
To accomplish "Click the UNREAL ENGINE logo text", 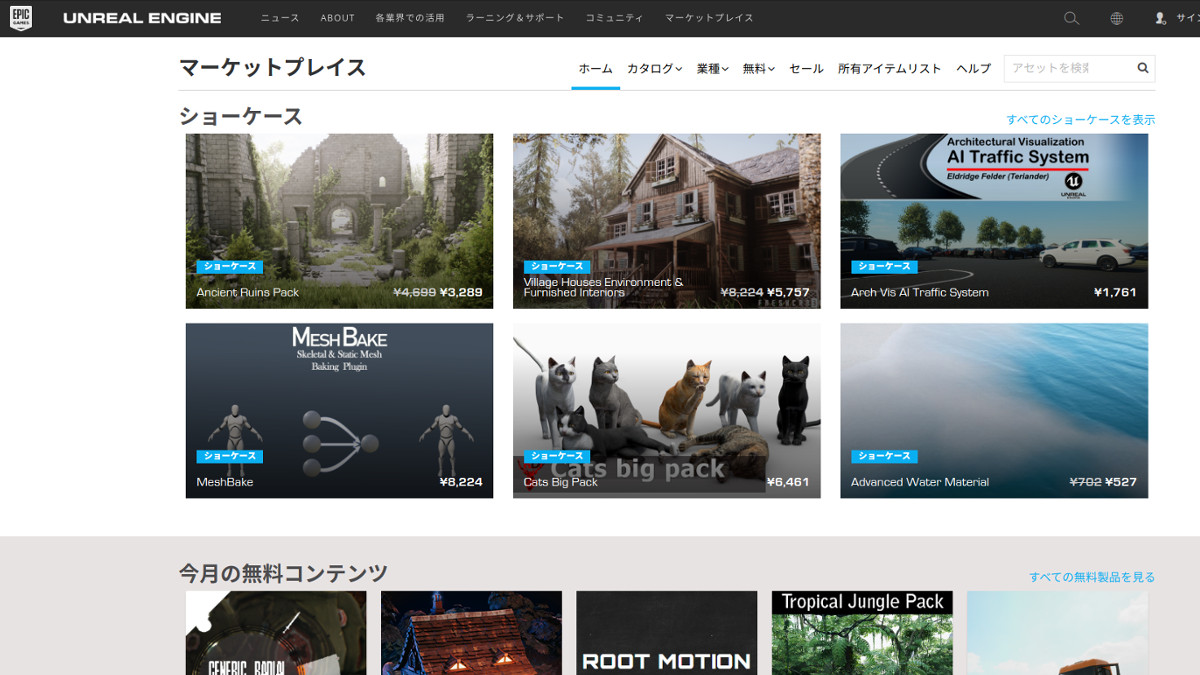I will (142, 18).
